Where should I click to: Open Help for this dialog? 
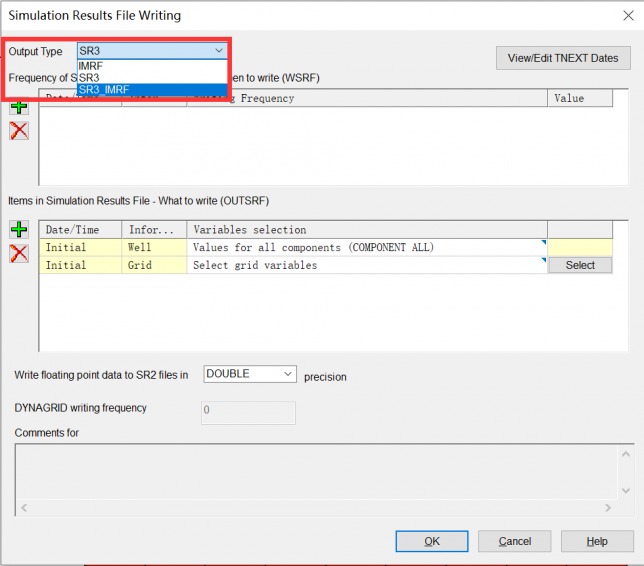597,541
